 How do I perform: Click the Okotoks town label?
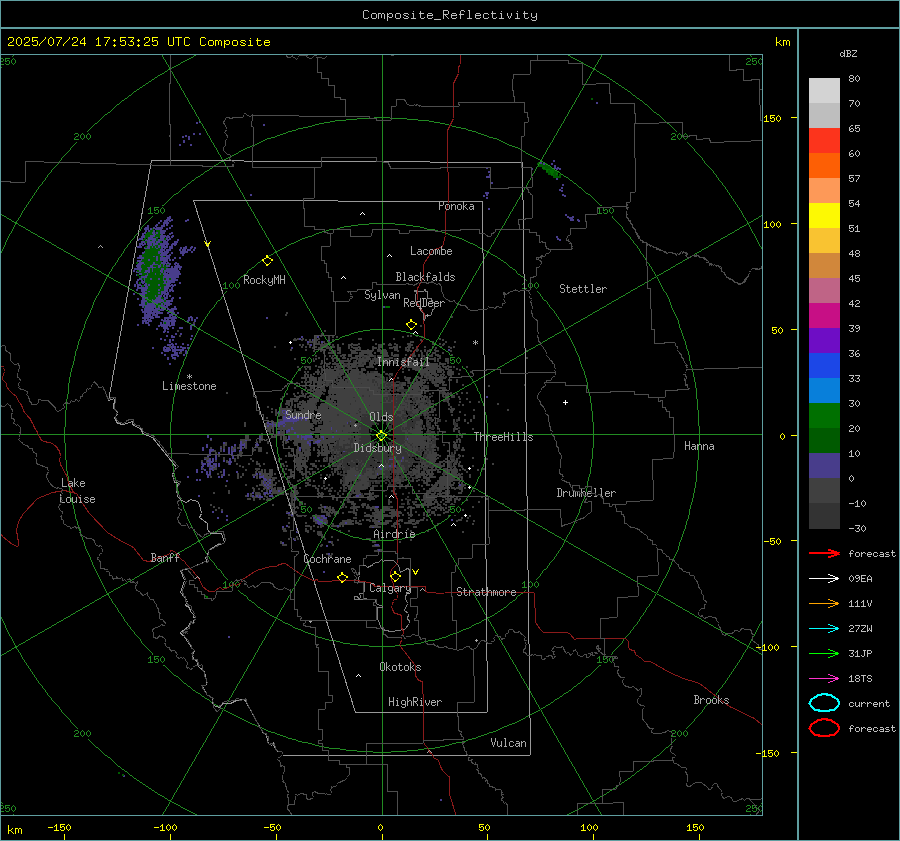(x=400, y=666)
